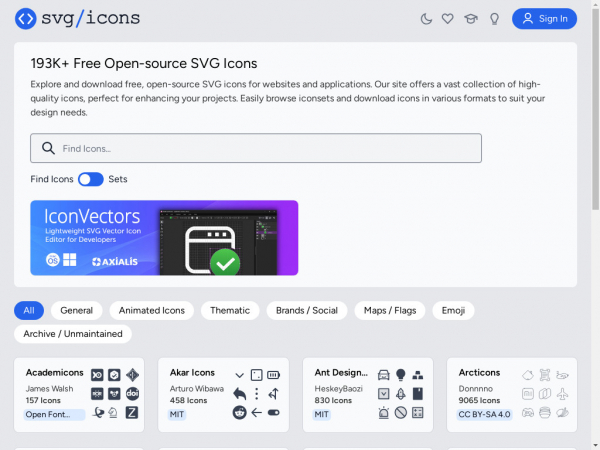The width and height of the screenshot is (600, 450).
Task: Select the All category filter
Action: pos(29,310)
